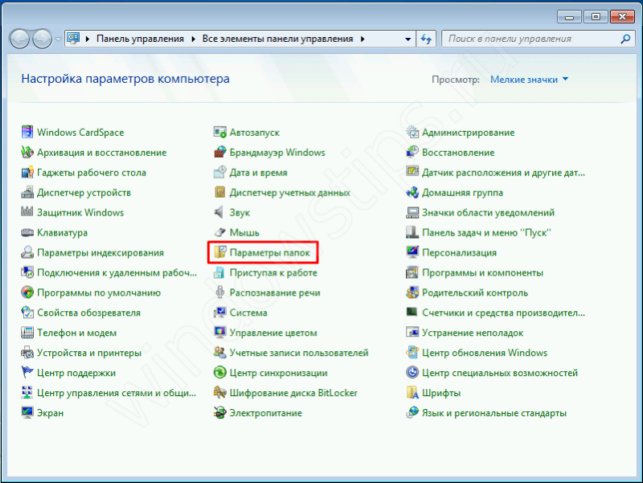Click the Центр синхронизации green icon
643x483 pixels.
coord(220,372)
